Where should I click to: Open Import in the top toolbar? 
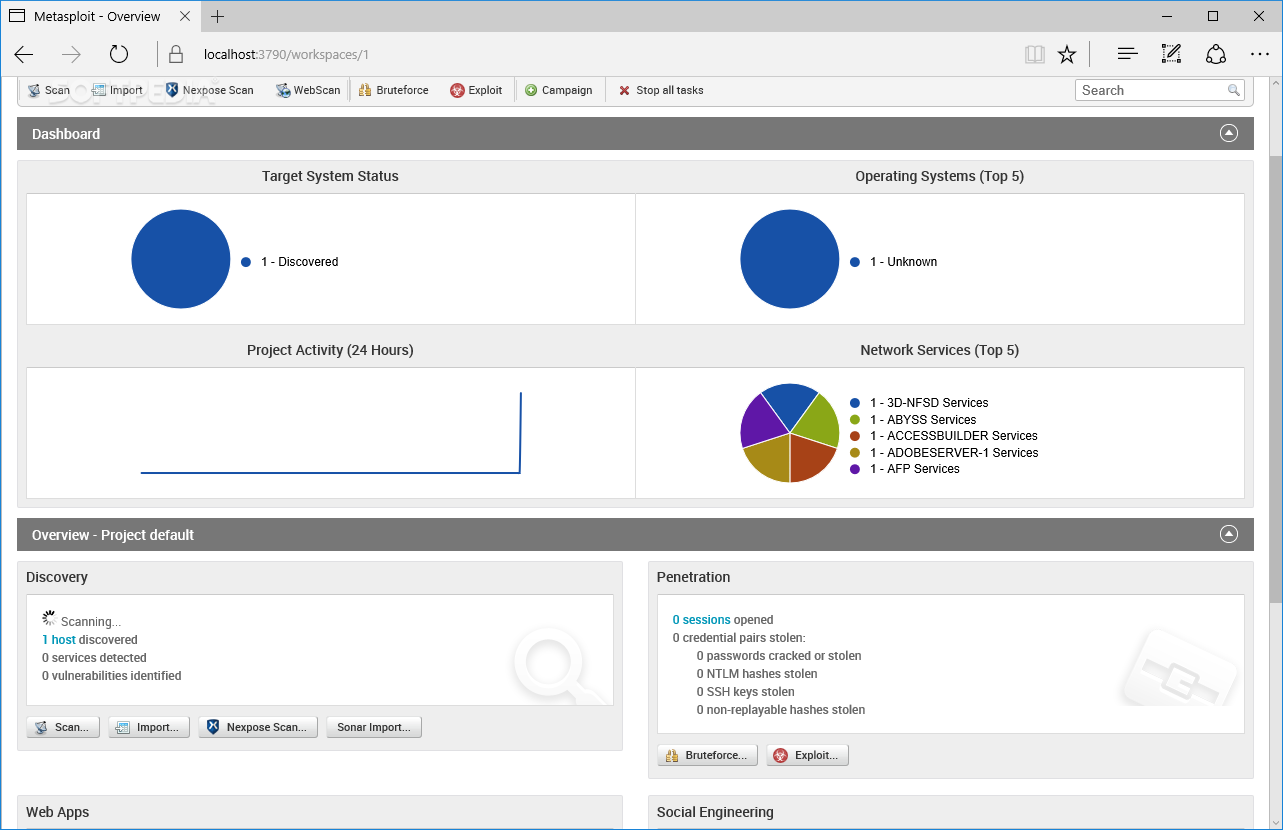point(117,90)
